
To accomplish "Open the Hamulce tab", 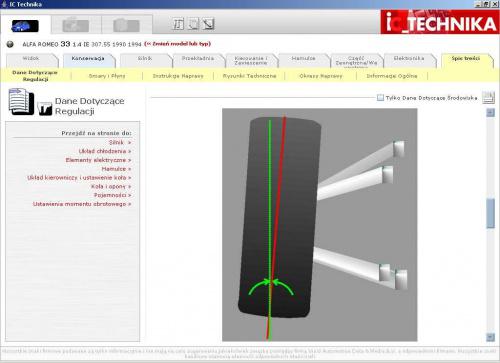I will pyautogui.click(x=303, y=58).
